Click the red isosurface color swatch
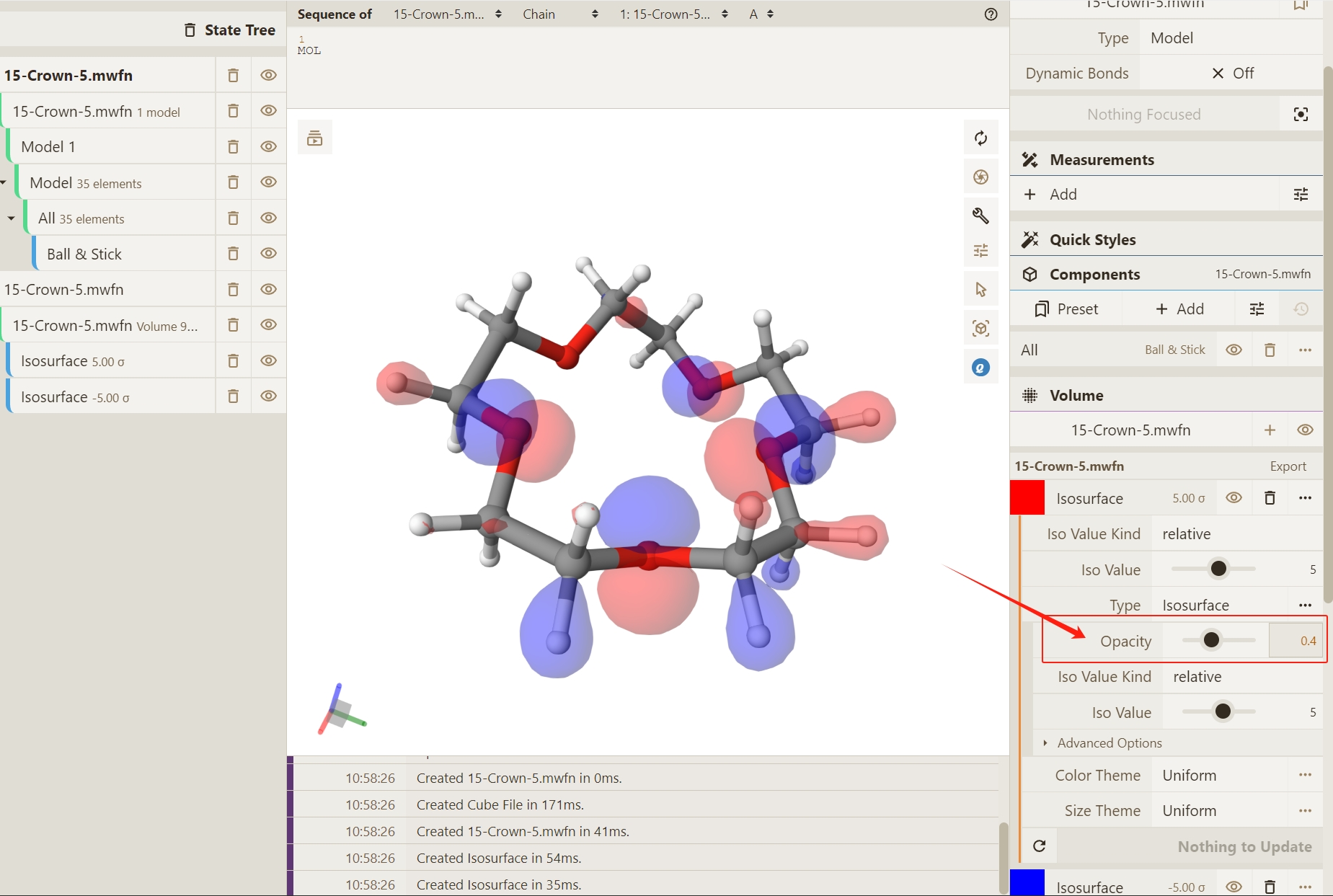Image resolution: width=1333 pixels, height=896 pixels. (x=1027, y=498)
